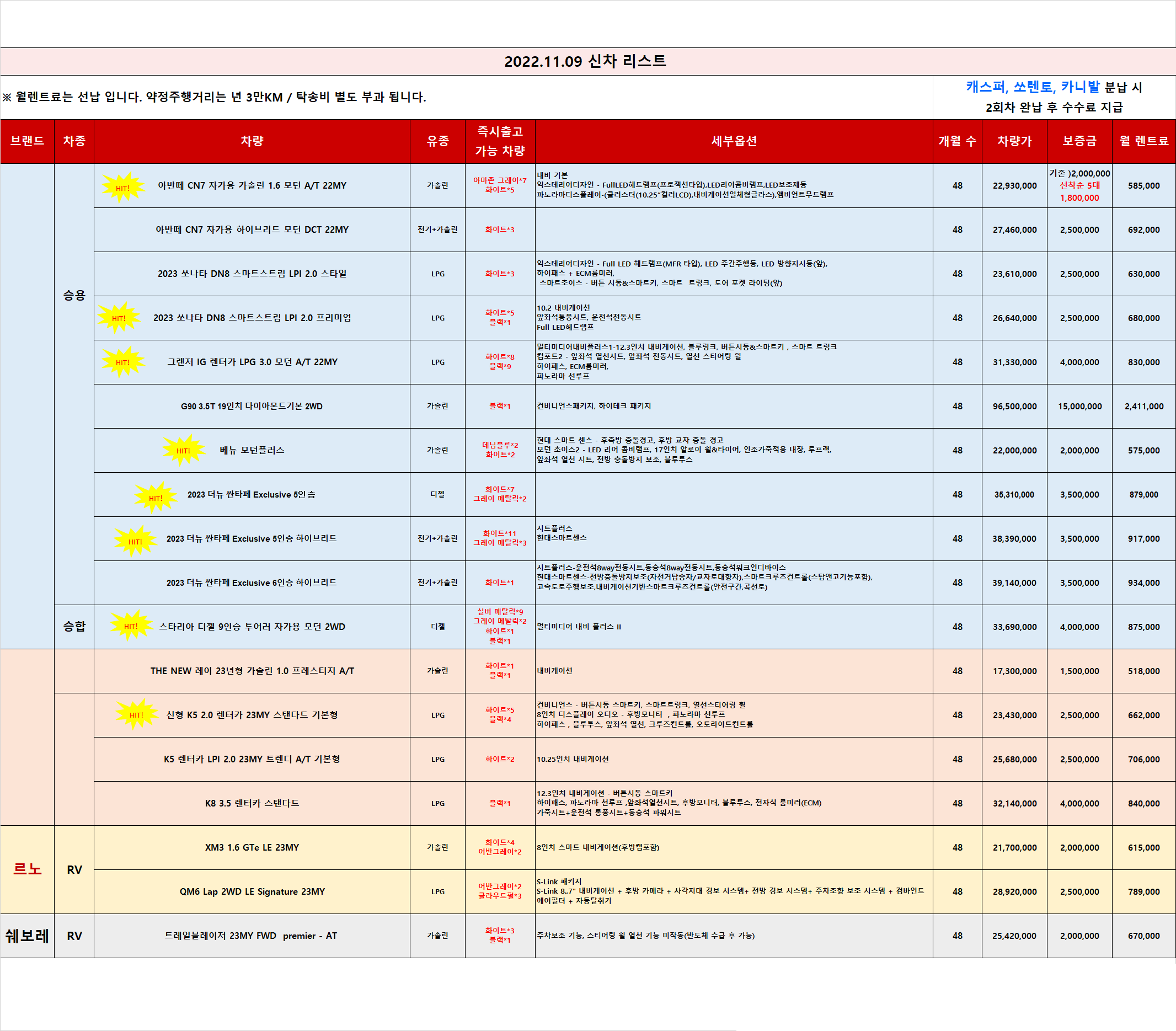Click the 레이 monthly rent '518,000'

point(1144,671)
